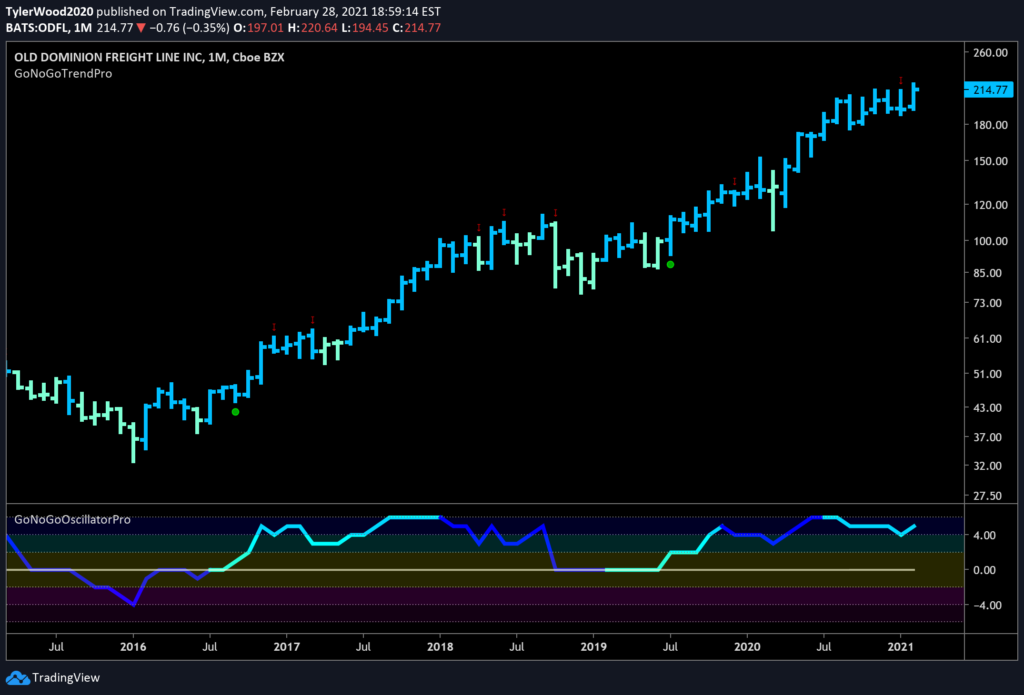The image size is (1024, 695).
Task: Click the 2016 time axis label
Action: [x=133, y=647]
